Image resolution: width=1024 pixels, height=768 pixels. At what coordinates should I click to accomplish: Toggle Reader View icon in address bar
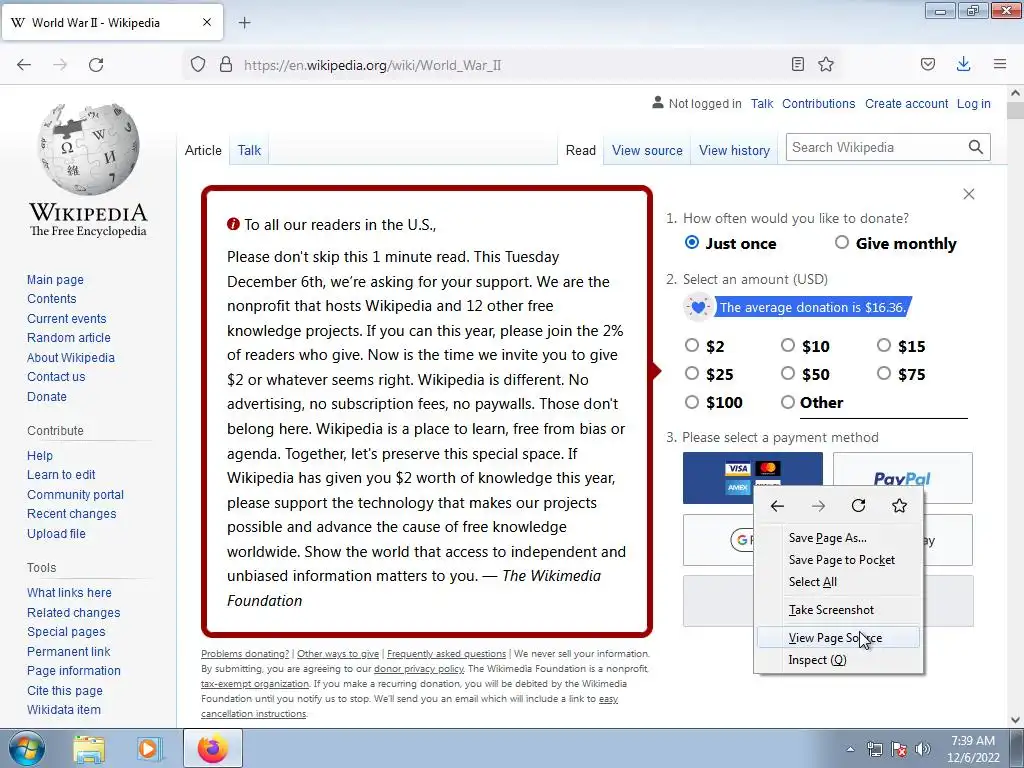797,64
